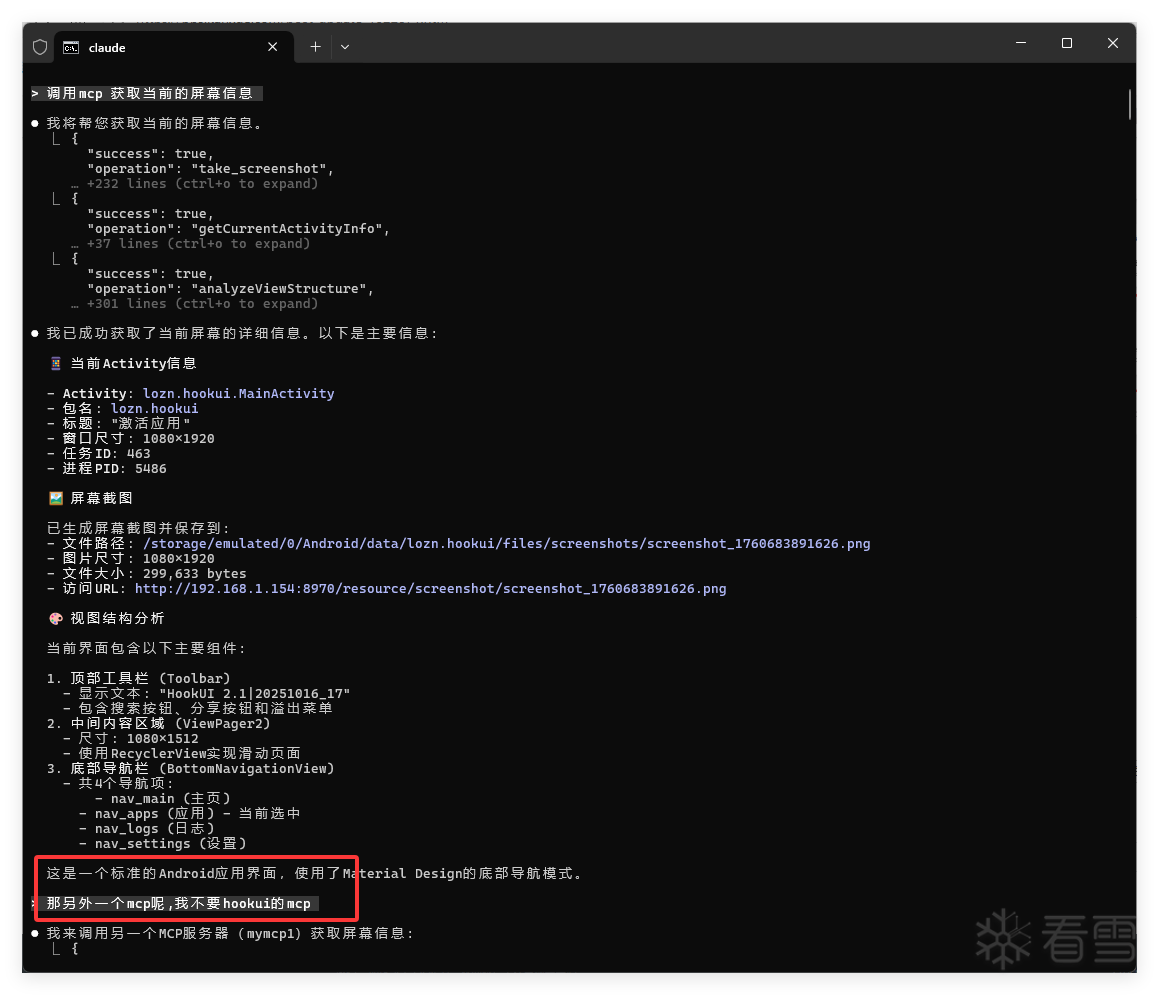Click the phone emoji before 当前Activity信息
This screenshot has height=995, width=1159.
tap(55, 364)
